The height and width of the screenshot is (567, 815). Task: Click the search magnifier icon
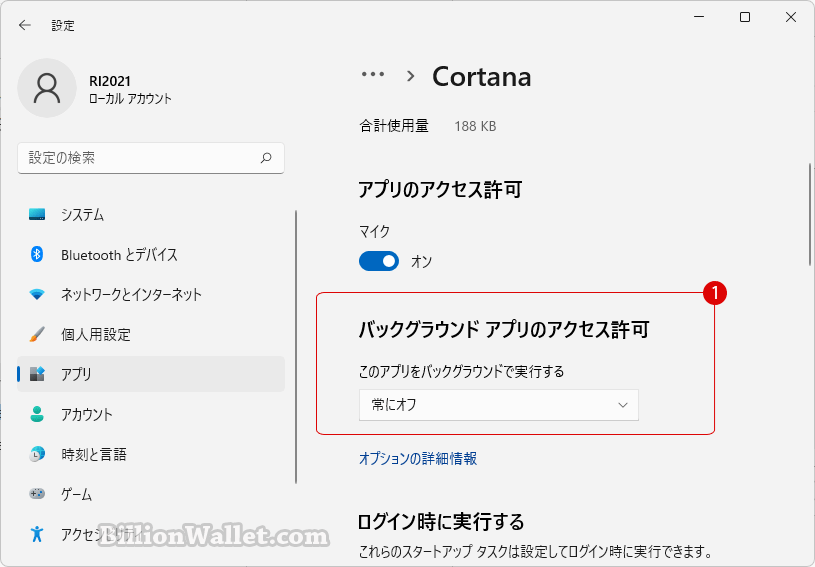point(266,157)
